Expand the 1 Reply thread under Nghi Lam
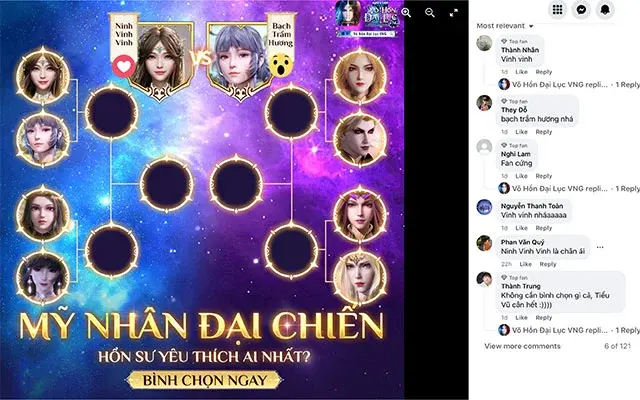640x400 pixels. (x=627, y=189)
